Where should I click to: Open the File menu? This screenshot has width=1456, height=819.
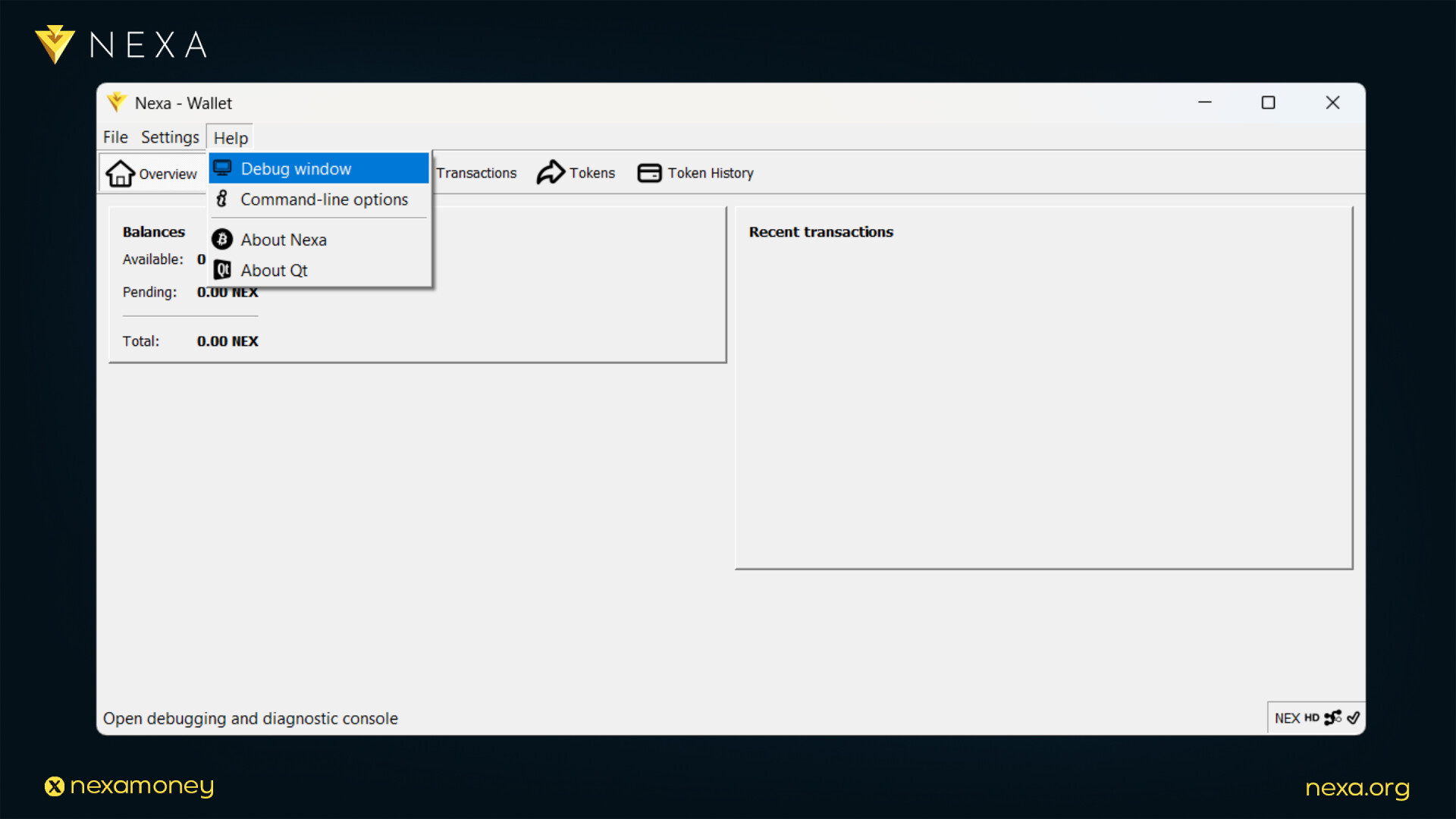[x=115, y=137]
